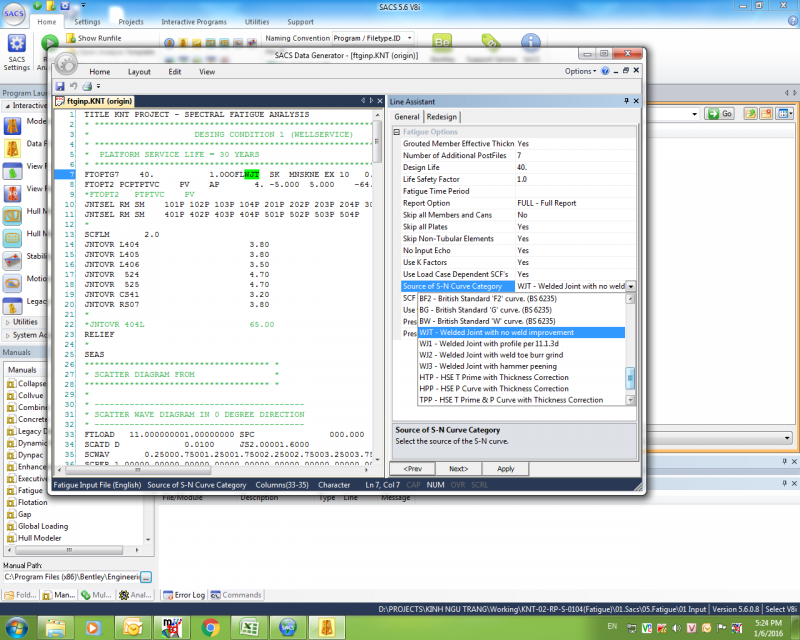Open the Data Generator round application button

coord(66,64)
